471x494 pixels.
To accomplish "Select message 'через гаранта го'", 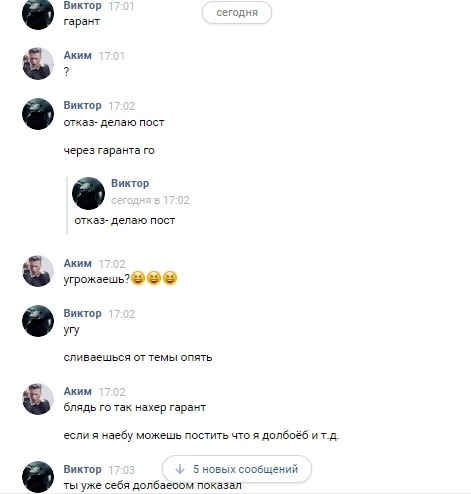I will [x=109, y=150].
